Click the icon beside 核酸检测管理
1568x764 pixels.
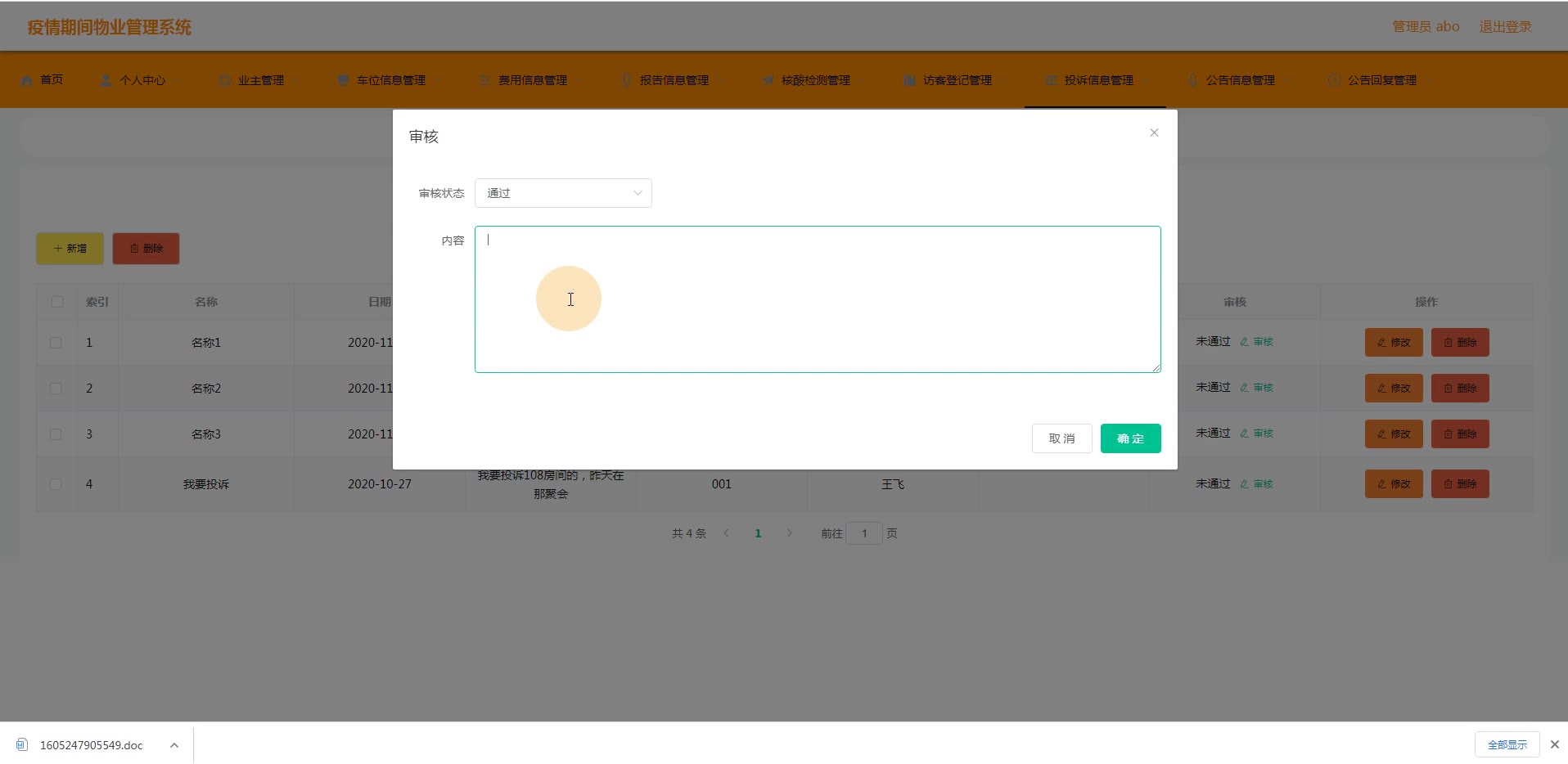(x=768, y=80)
